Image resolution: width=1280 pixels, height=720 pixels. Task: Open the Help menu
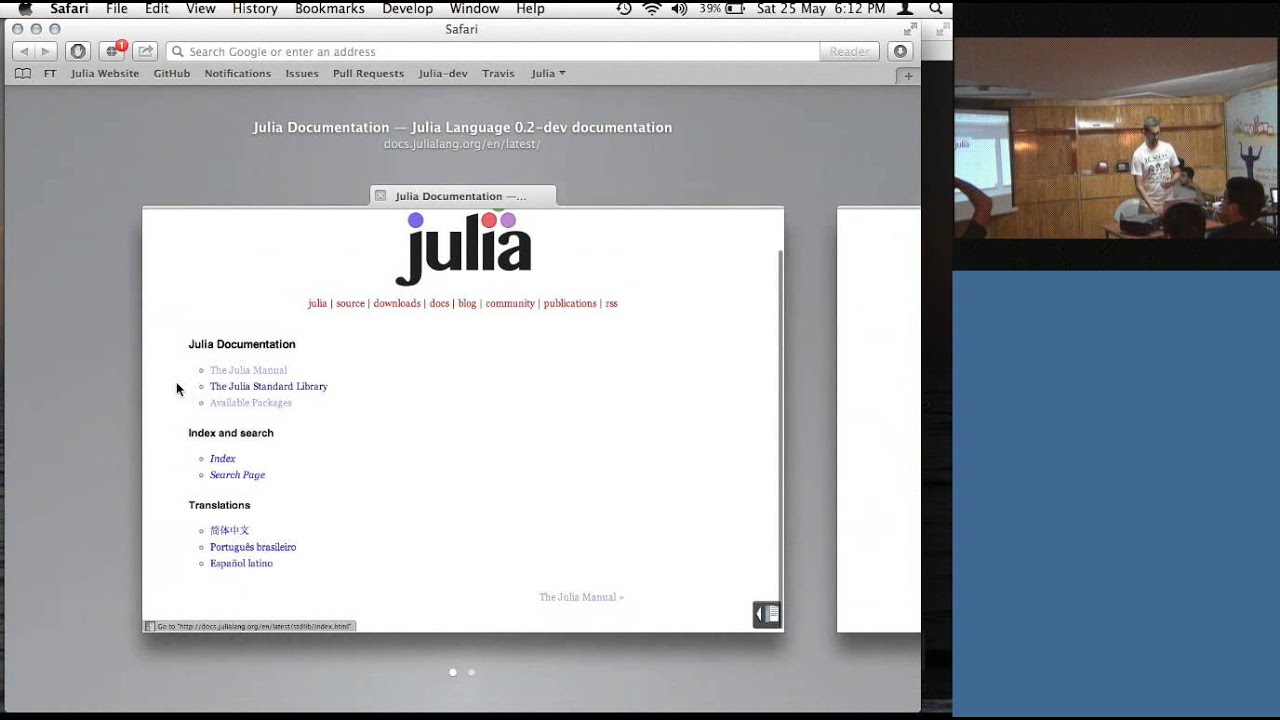coord(530,8)
